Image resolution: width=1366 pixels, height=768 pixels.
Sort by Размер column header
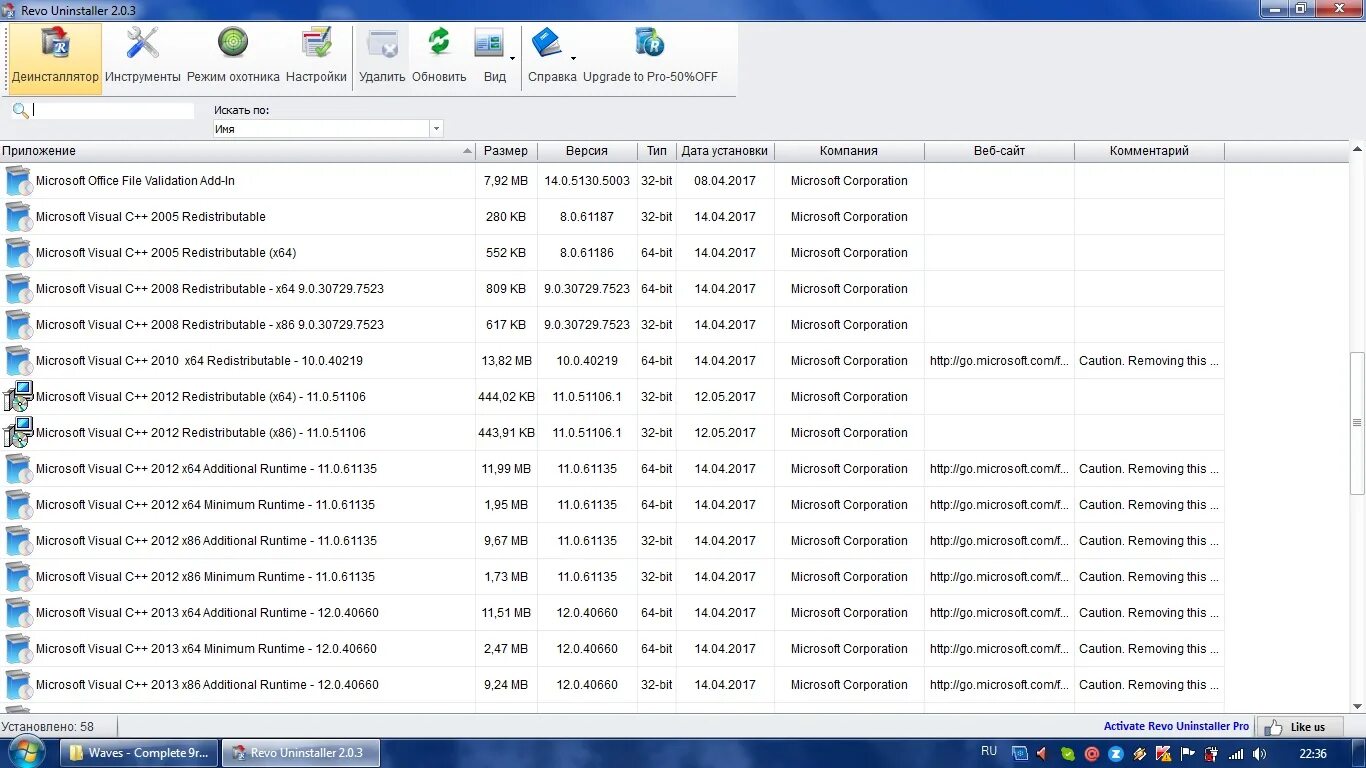506,151
